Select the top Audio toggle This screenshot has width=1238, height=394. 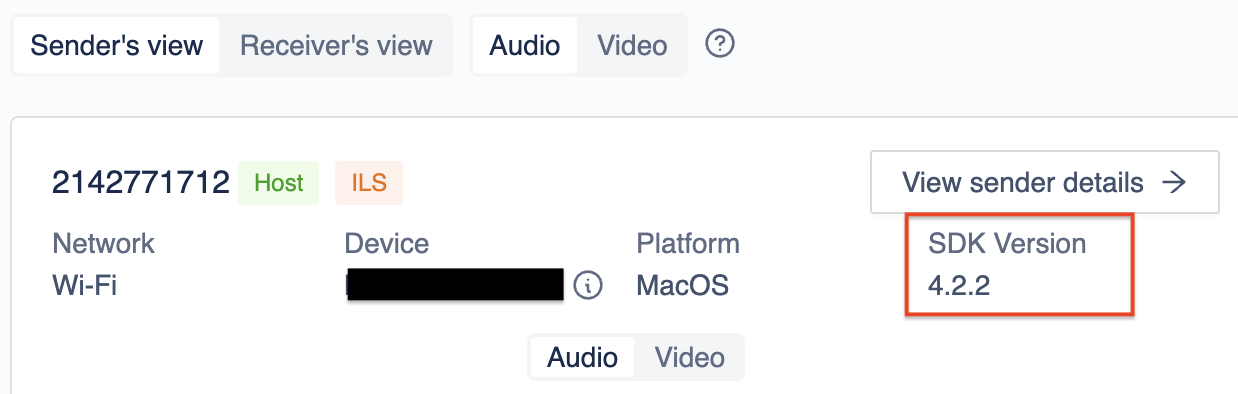pos(526,45)
